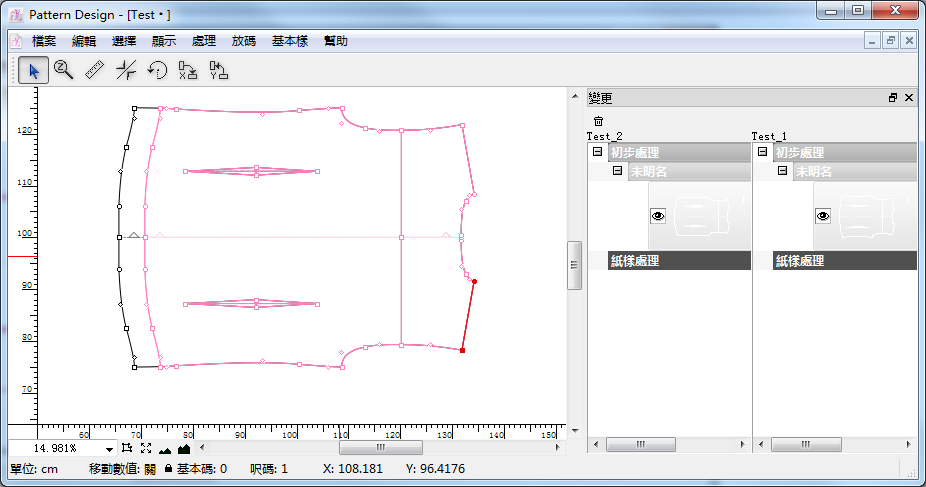Viewport: 926px width, 487px height.
Task: Choose the line trim/cut tool
Action: point(126,70)
